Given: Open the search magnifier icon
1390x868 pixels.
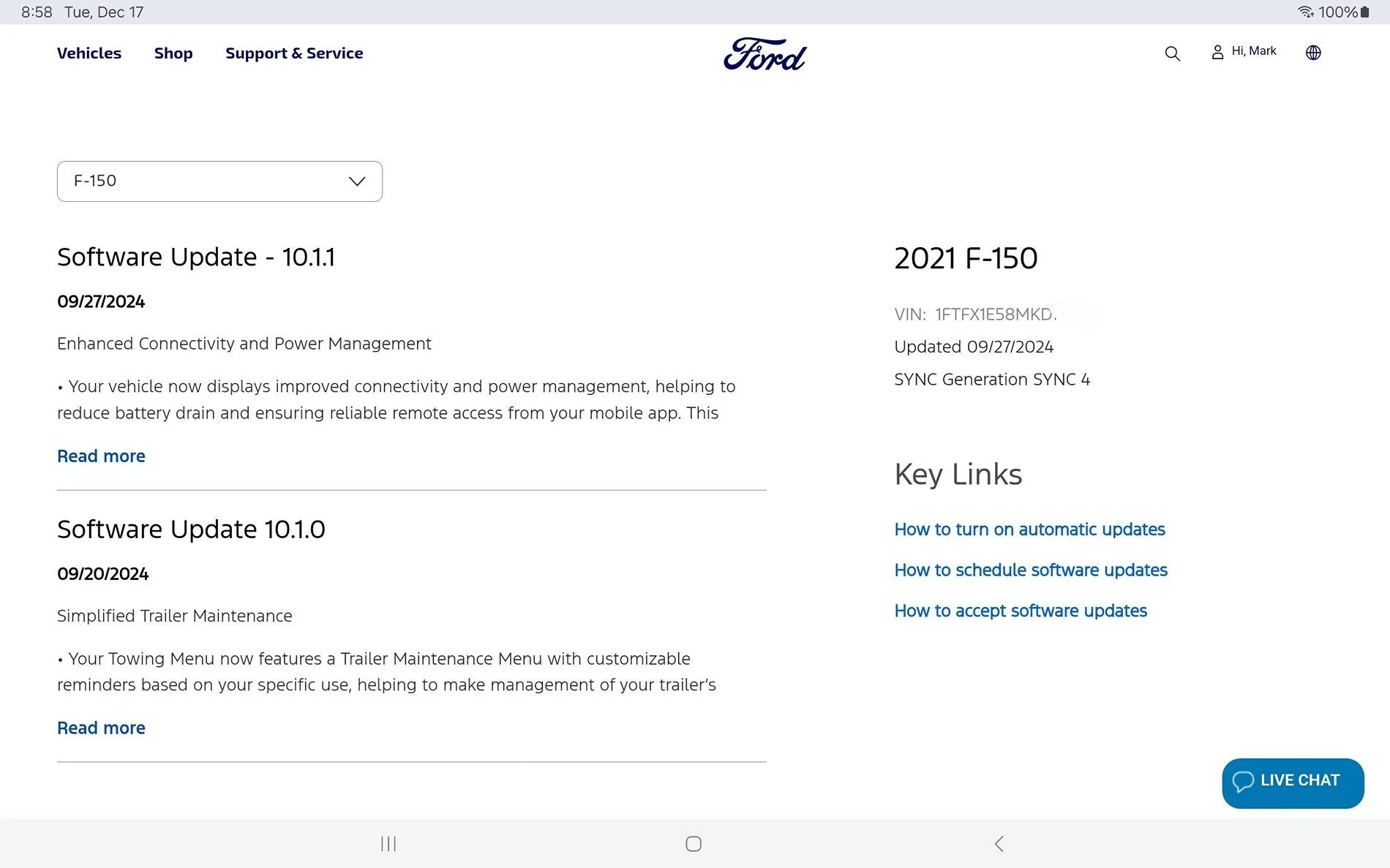Looking at the screenshot, I should click(x=1172, y=53).
